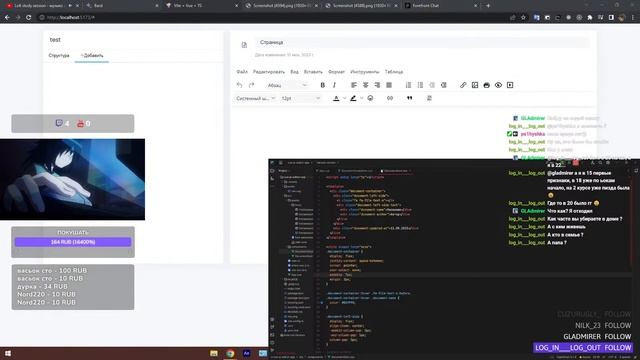The image size is (640, 360).
Task: Open After Effects from the taskbar
Action: pyautogui.click(x=246, y=353)
